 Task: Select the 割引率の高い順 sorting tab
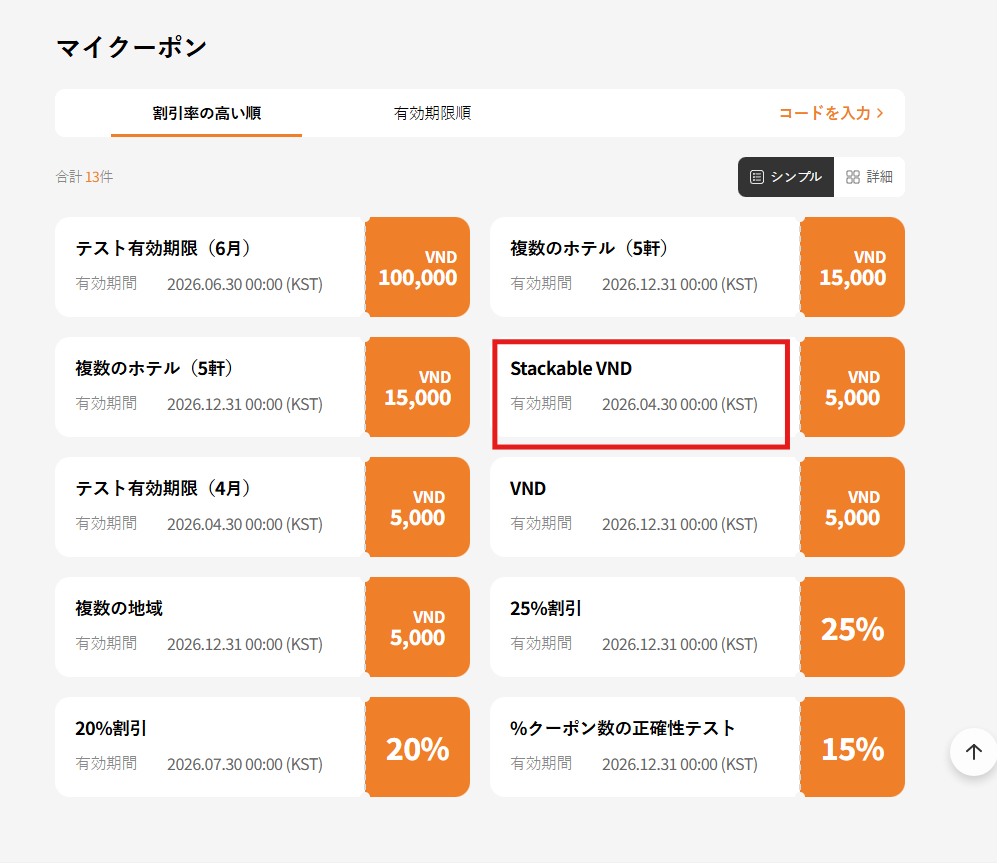point(206,113)
